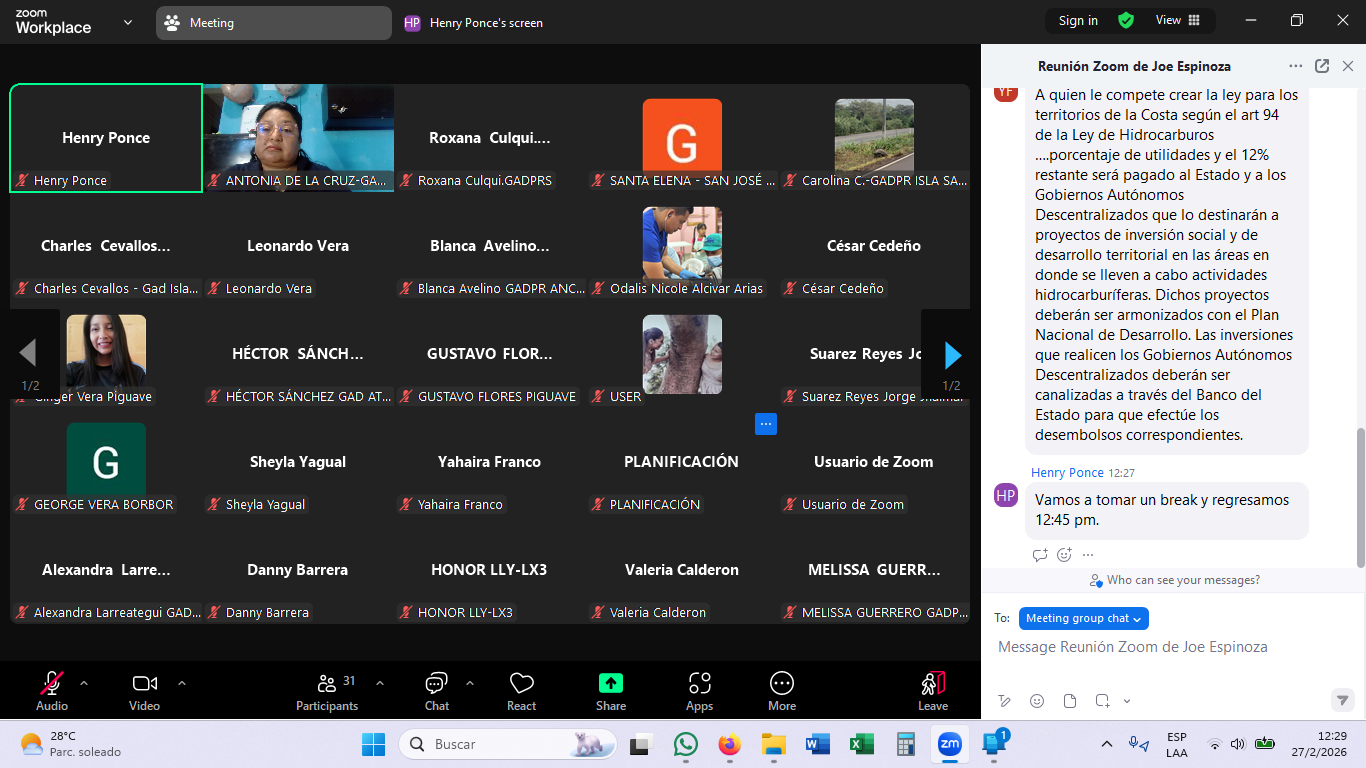Expand video options arrow next to Video

[182, 683]
